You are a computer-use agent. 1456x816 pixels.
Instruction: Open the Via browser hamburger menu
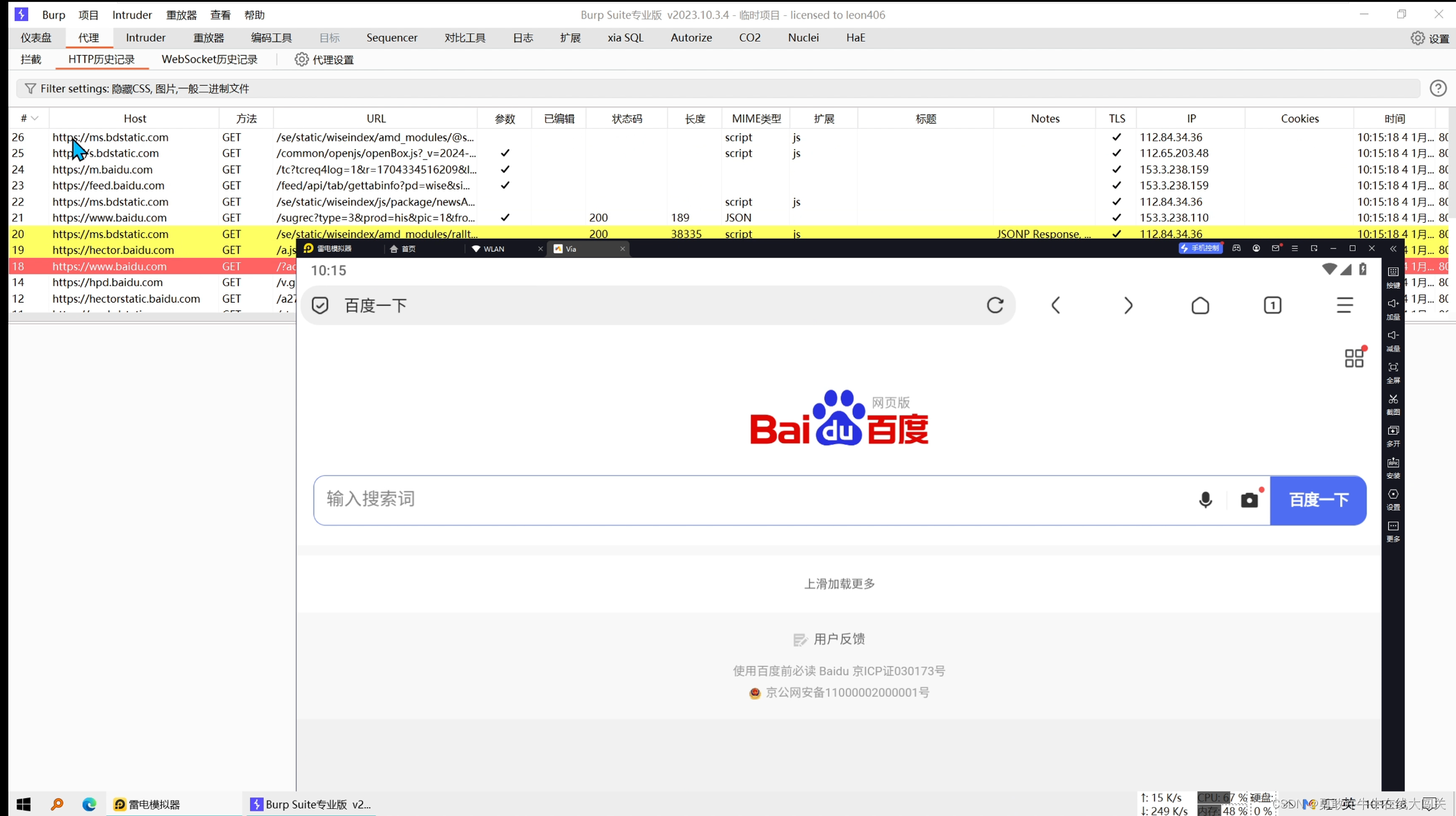coord(1344,305)
